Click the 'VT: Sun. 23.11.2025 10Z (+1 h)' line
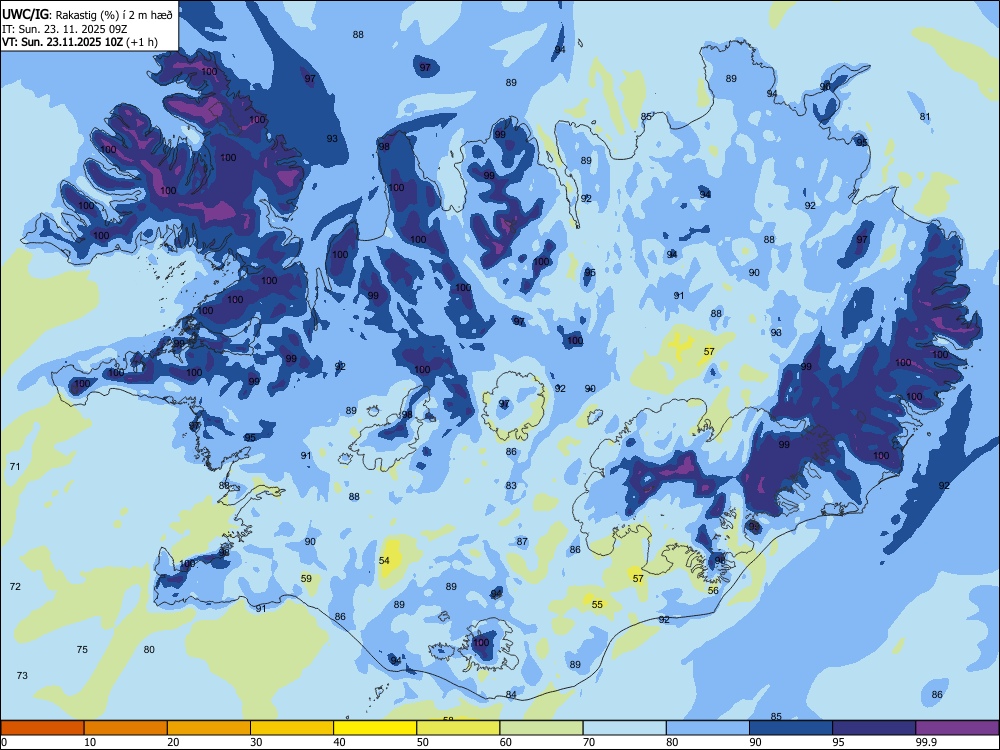This screenshot has width=1000, height=750. [x=80, y=42]
